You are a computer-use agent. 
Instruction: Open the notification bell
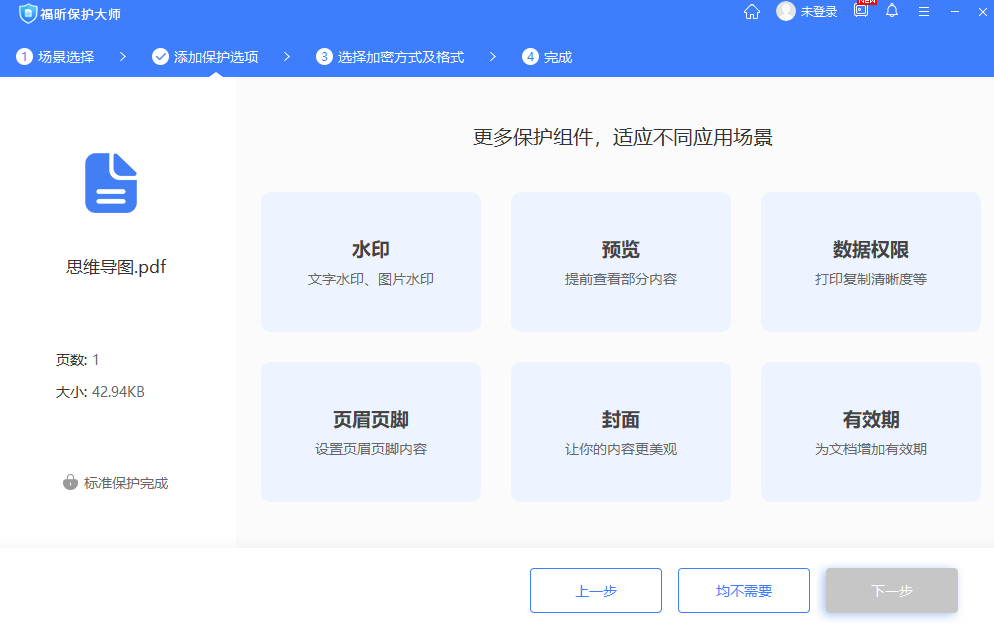click(x=892, y=12)
